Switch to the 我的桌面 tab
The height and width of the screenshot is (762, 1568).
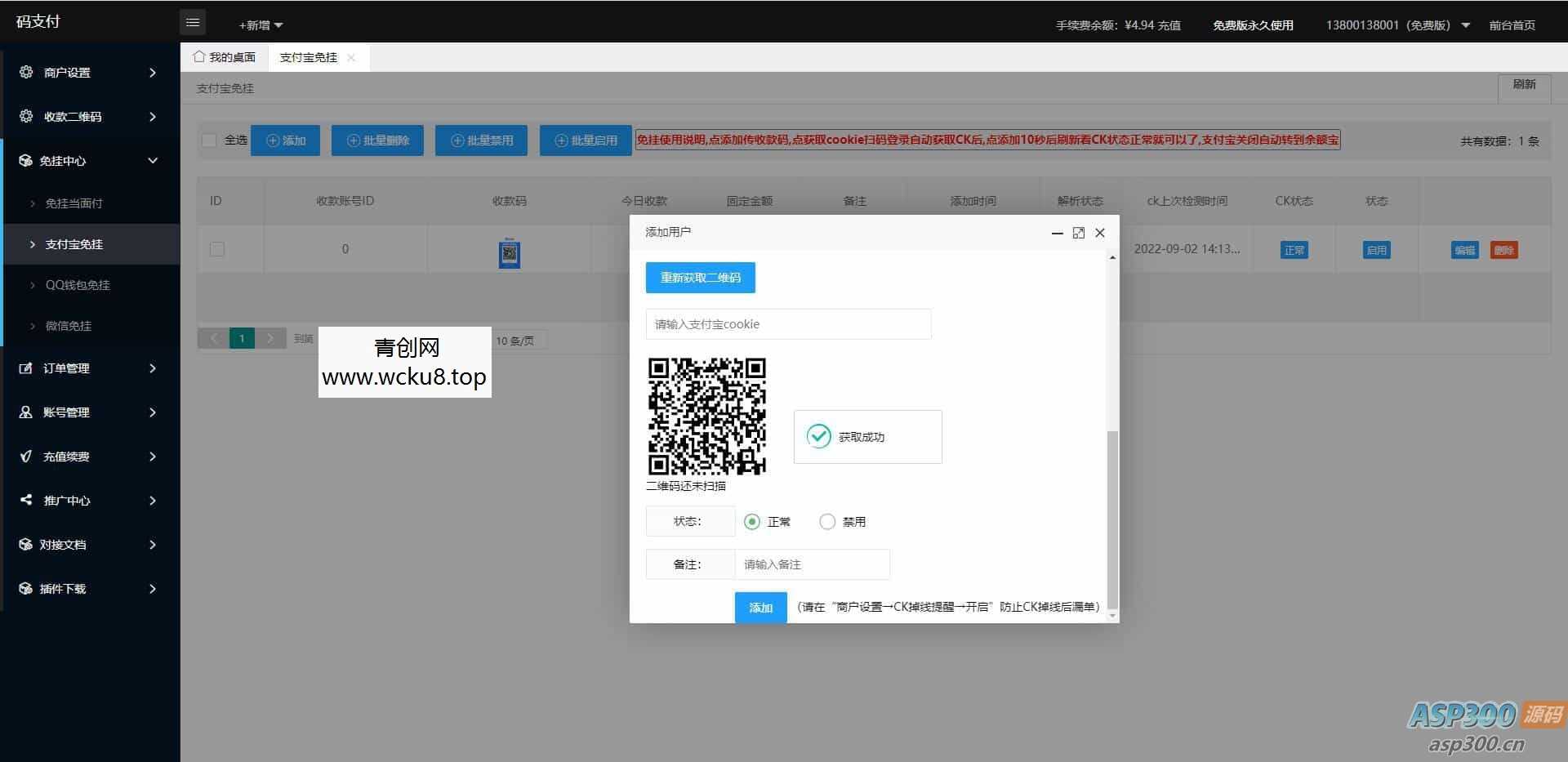click(227, 56)
